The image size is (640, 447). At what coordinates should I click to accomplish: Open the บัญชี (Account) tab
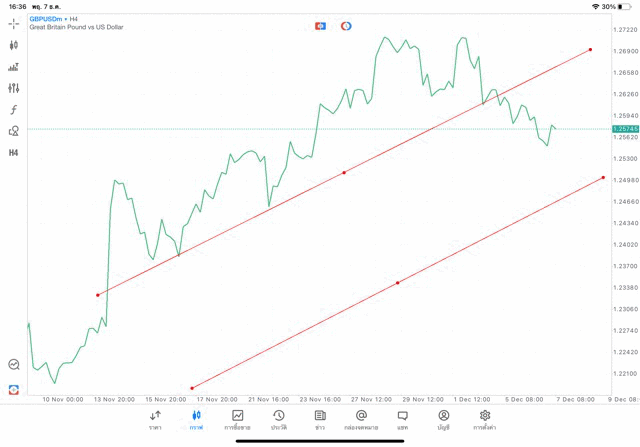(x=443, y=419)
